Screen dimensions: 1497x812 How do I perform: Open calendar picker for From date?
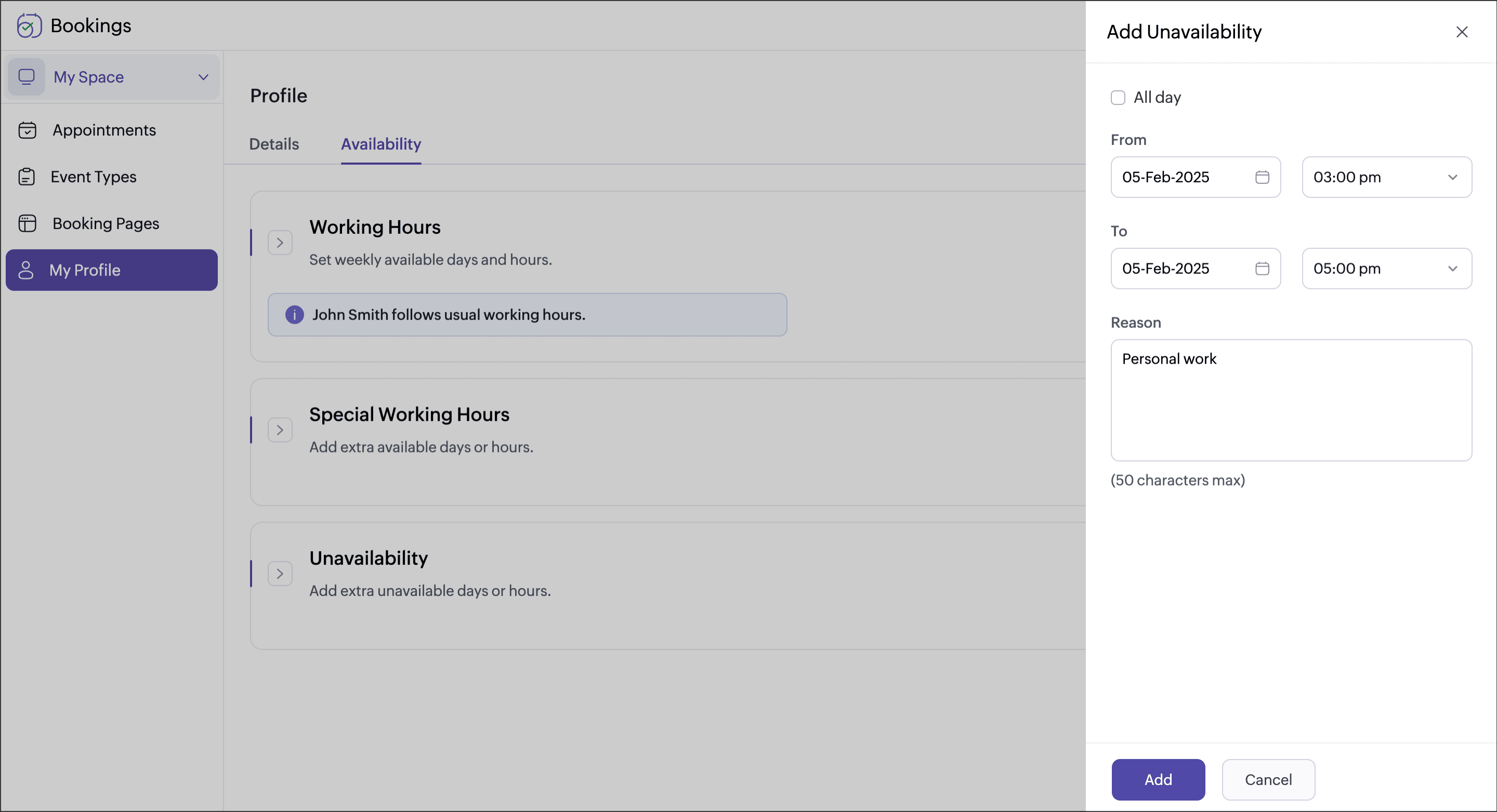(1262, 177)
